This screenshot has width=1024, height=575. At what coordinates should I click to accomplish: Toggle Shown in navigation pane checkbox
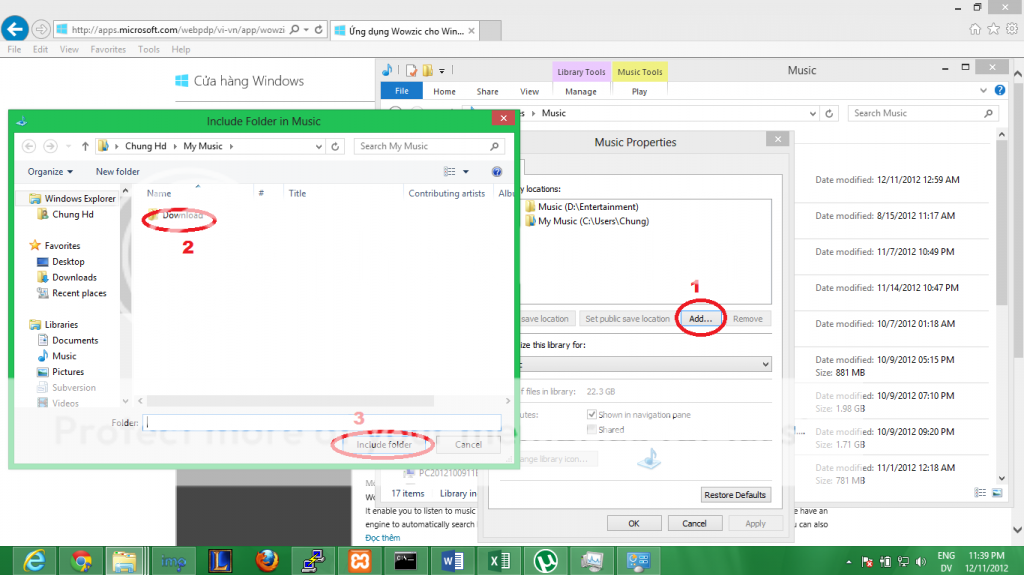(x=592, y=415)
